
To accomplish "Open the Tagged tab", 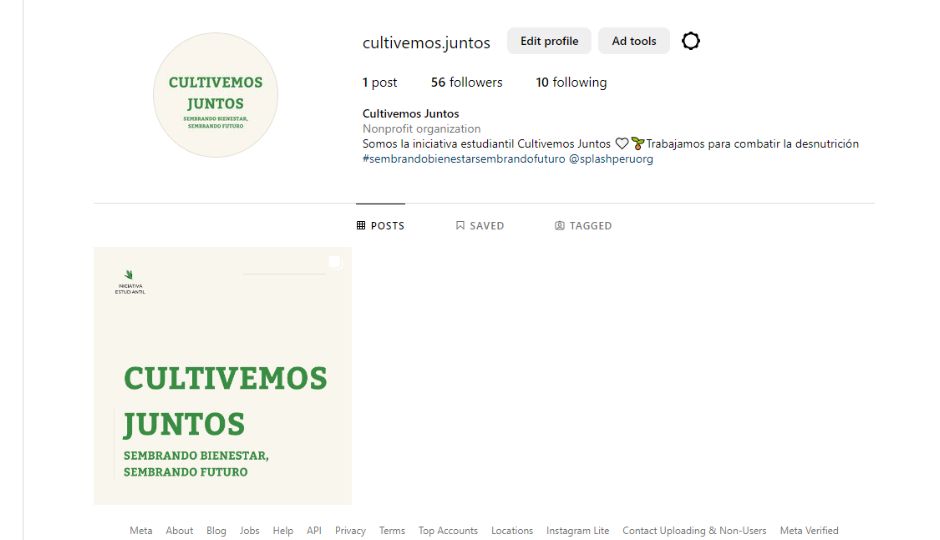I will tap(583, 226).
